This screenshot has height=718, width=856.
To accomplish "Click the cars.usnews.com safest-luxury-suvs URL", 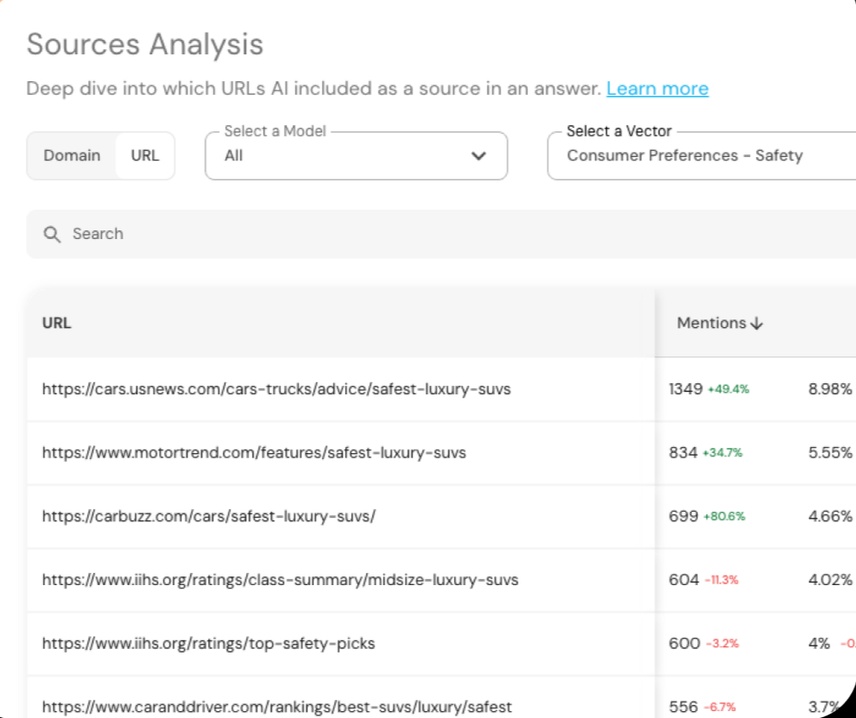I will tap(275, 389).
